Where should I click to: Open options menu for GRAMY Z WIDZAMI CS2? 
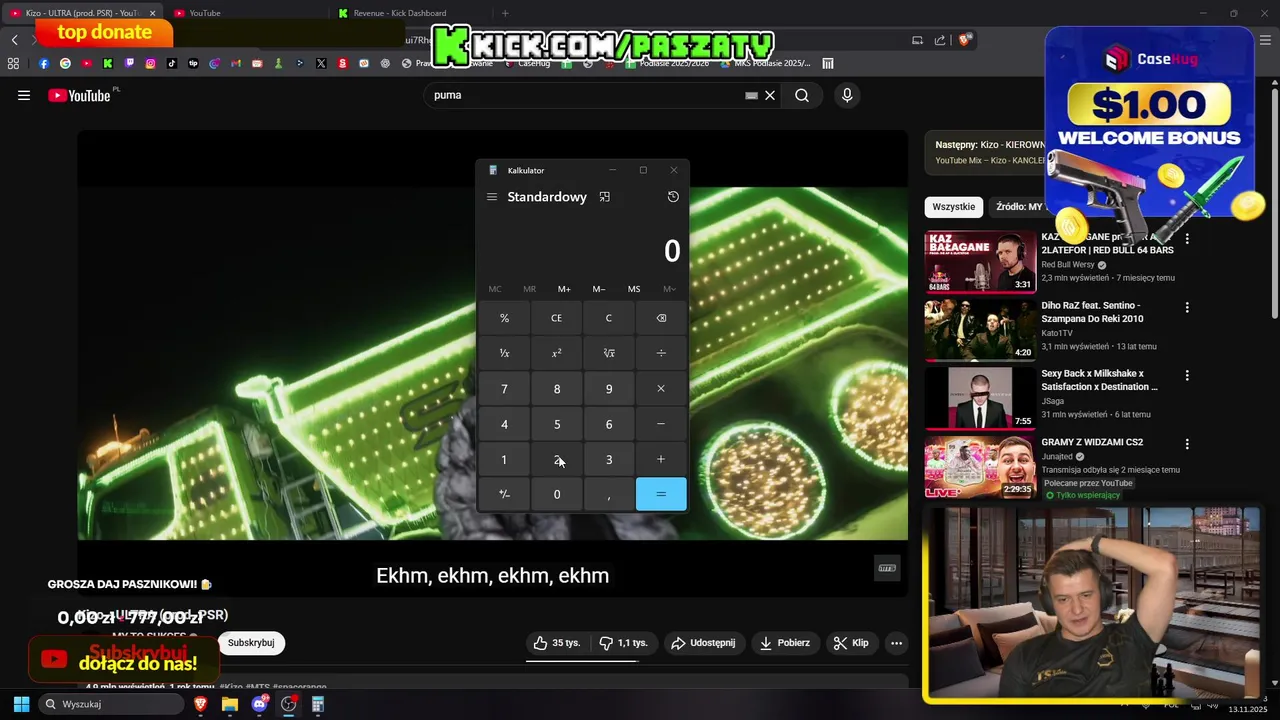1187,443
